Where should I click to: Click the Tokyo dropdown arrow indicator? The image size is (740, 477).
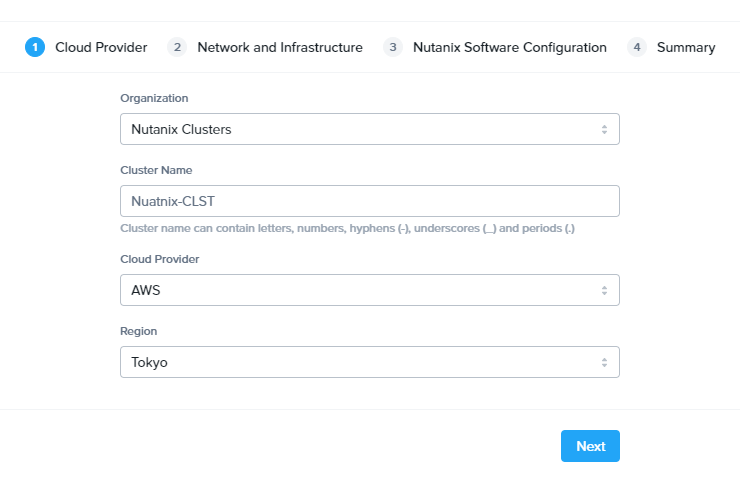coord(604,362)
